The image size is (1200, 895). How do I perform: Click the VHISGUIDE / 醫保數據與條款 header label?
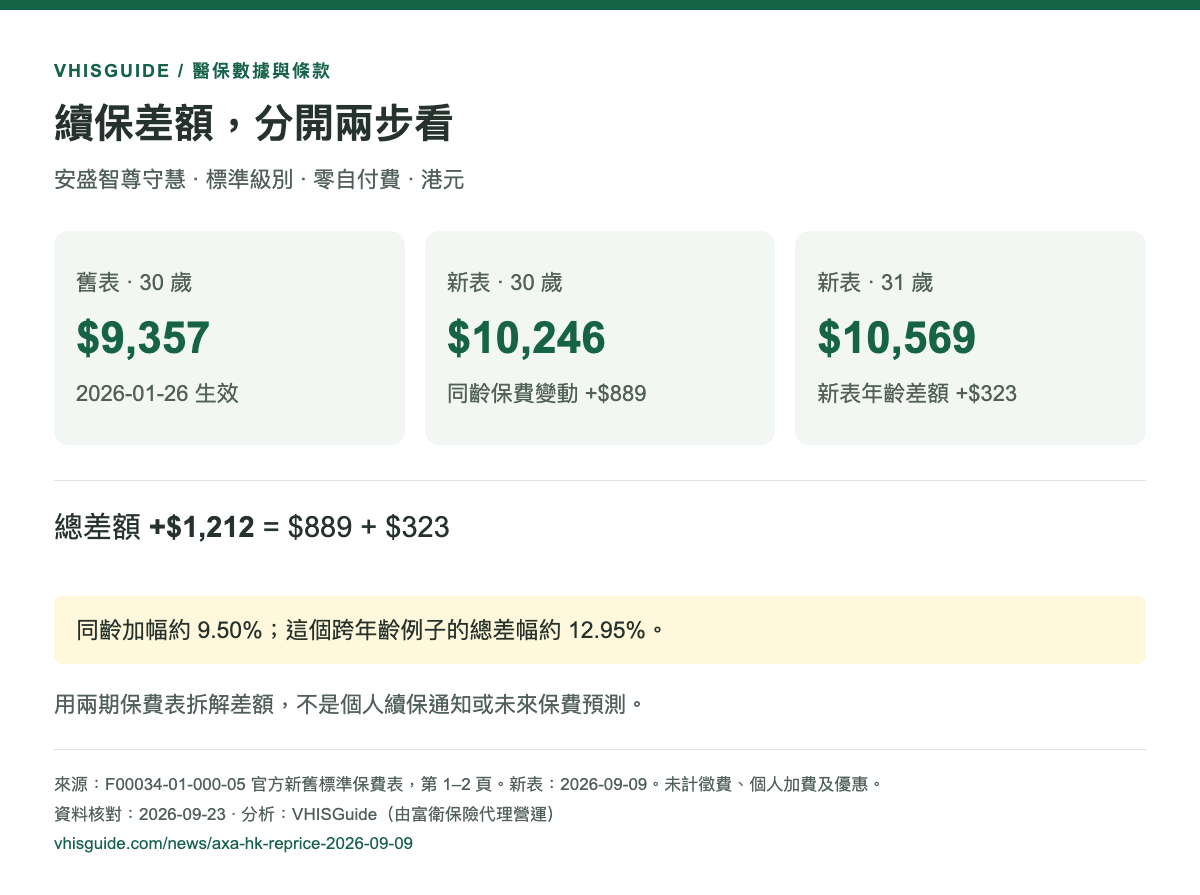(192, 71)
